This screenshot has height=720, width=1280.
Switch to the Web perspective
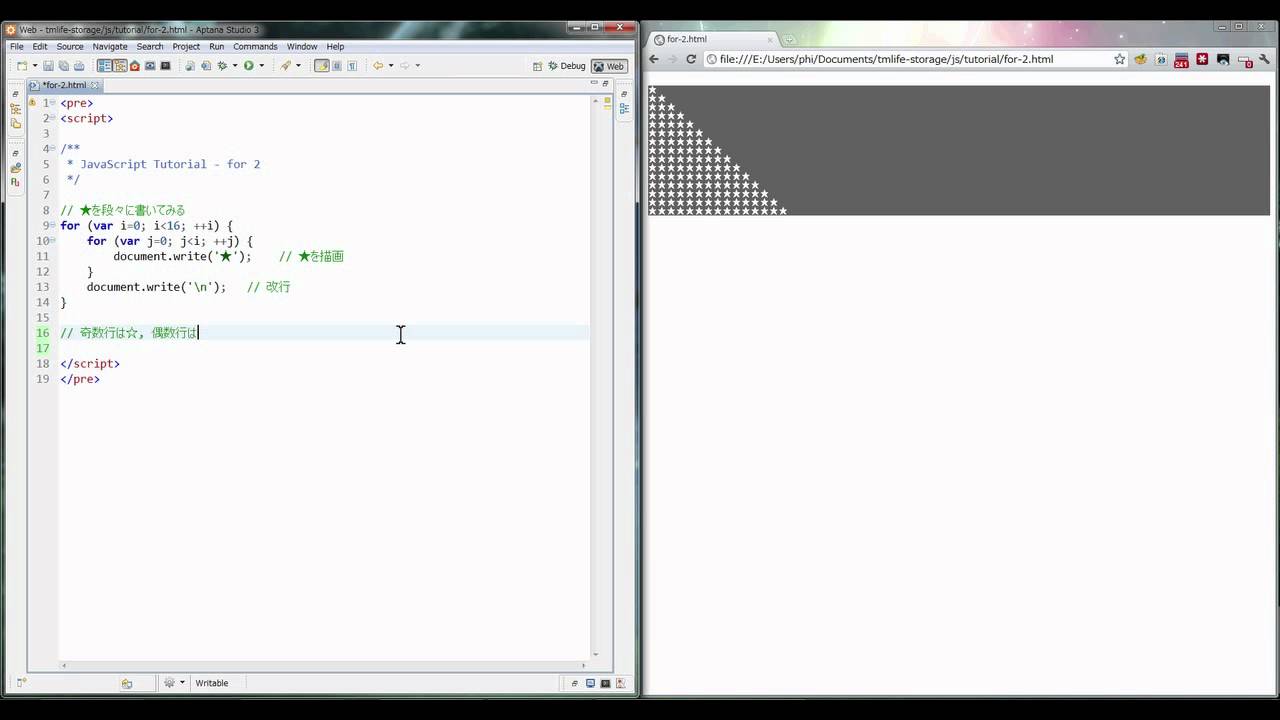[x=608, y=66]
